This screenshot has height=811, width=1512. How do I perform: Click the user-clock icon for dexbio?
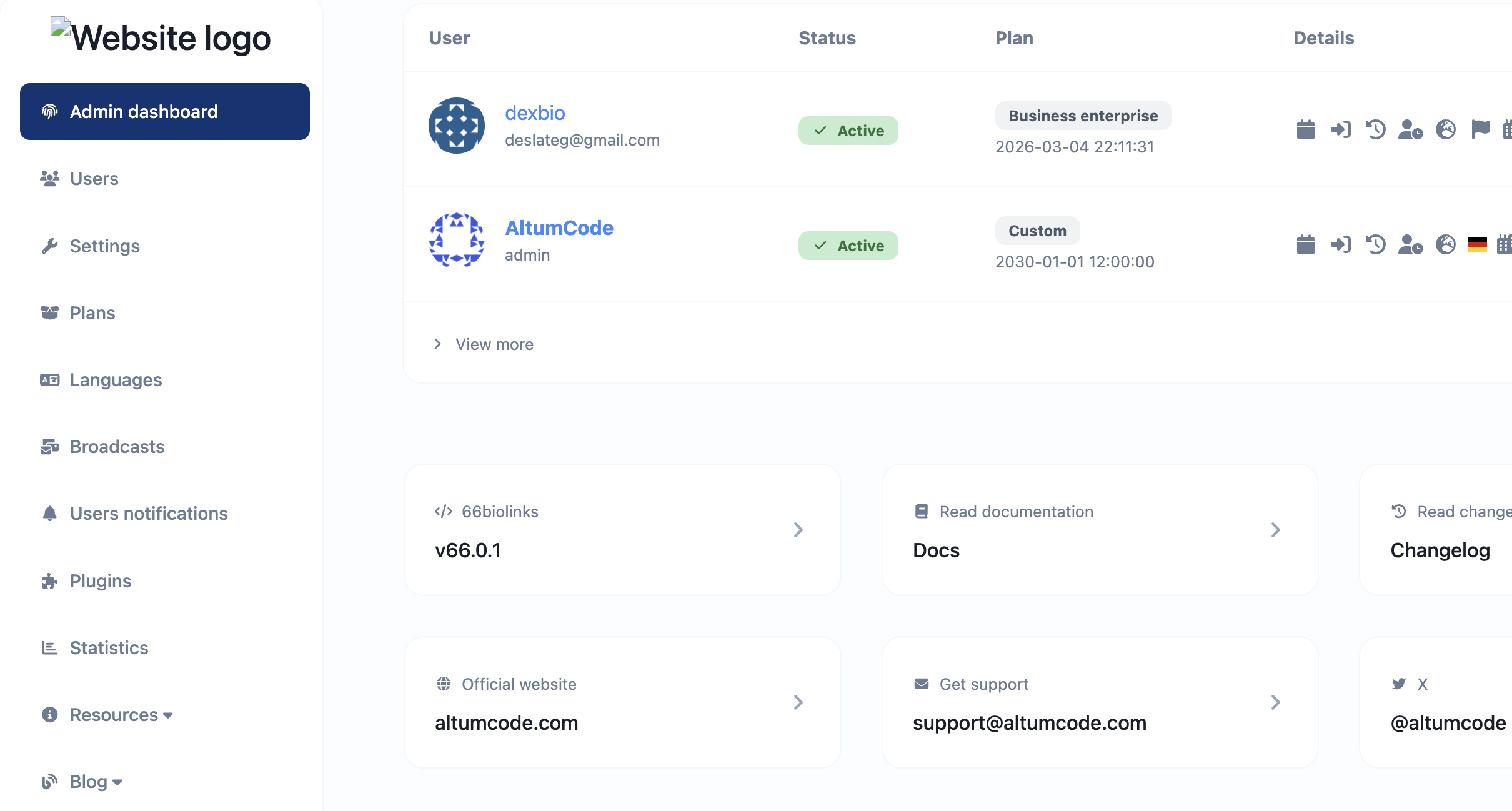pyautogui.click(x=1410, y=129)
